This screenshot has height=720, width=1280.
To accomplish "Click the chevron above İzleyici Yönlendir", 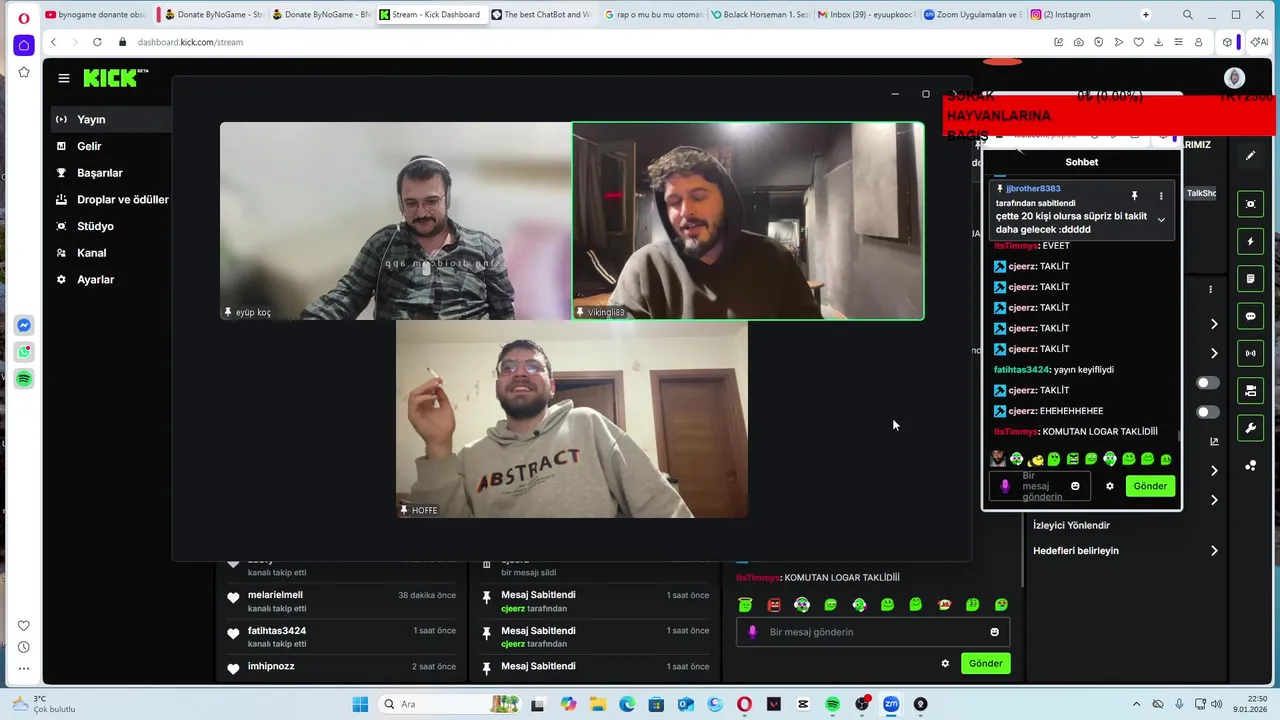I will coord(1214,500).
